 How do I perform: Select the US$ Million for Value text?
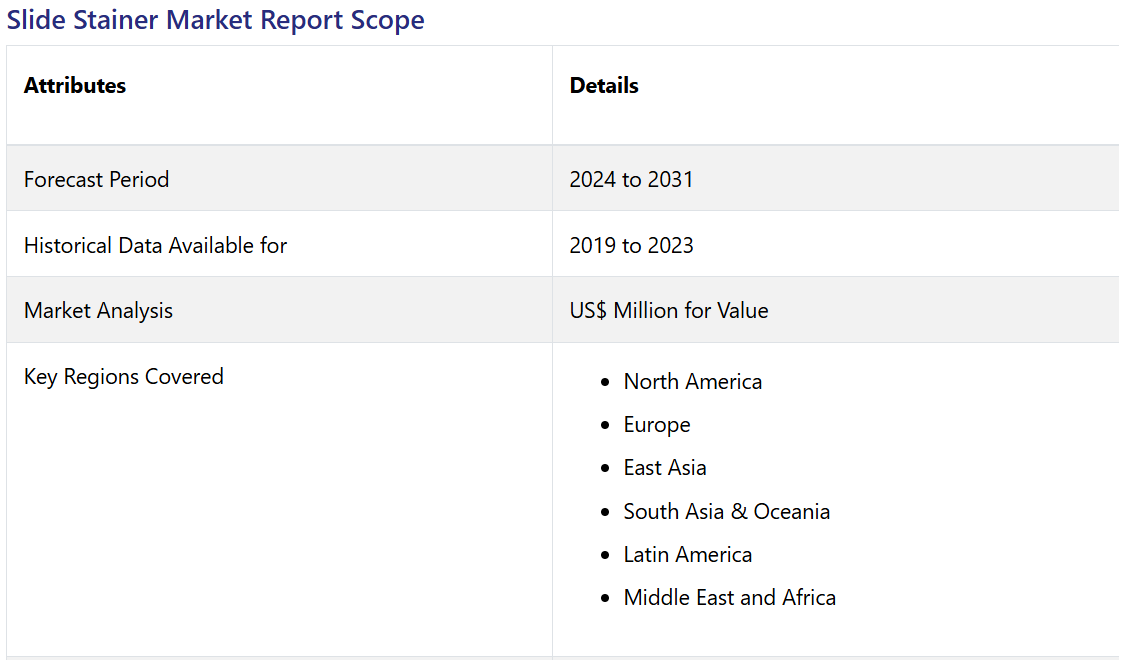pyautogui.click(x=669, y=311)
